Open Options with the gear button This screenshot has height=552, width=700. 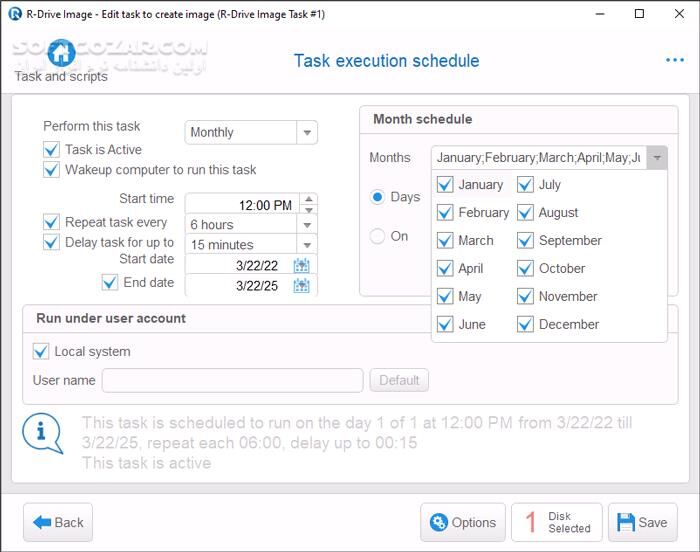point(462,522)
